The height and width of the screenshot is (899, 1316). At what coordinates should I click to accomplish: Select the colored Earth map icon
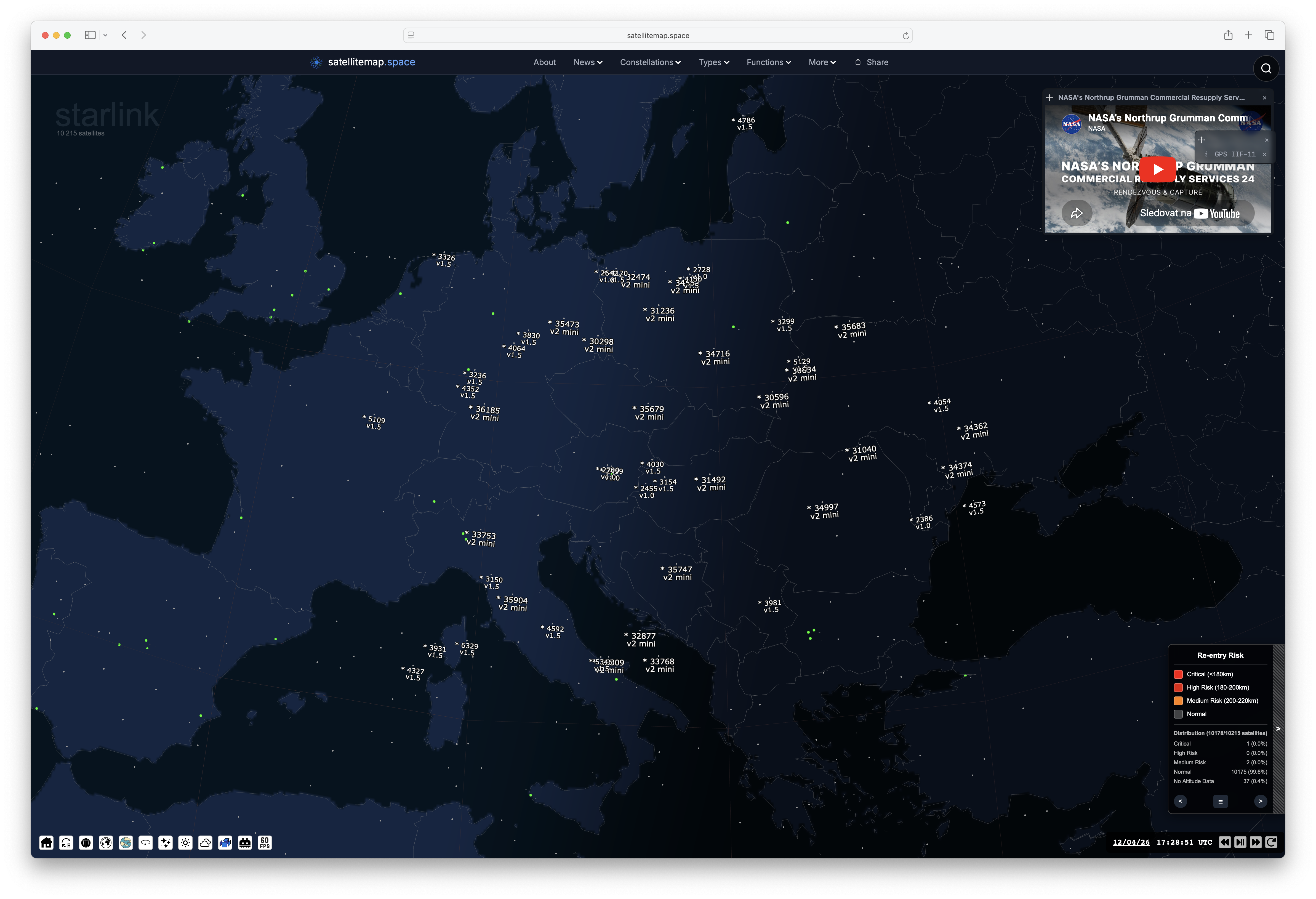pyautogui.click(x=126, y=842)
